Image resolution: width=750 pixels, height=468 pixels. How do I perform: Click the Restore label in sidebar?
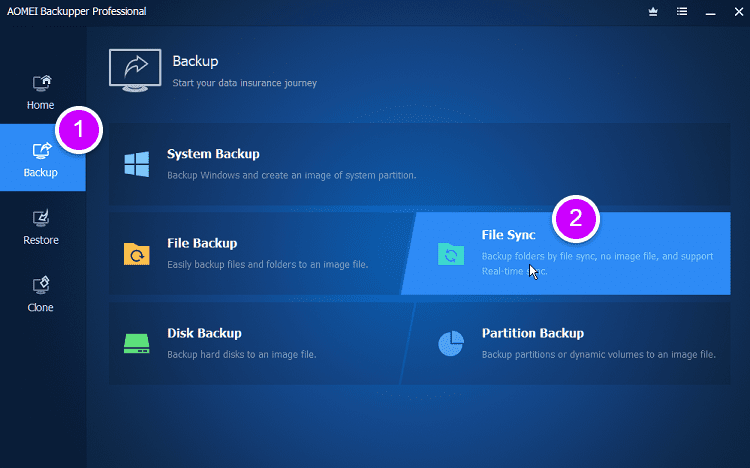click(x=41, y=240)
